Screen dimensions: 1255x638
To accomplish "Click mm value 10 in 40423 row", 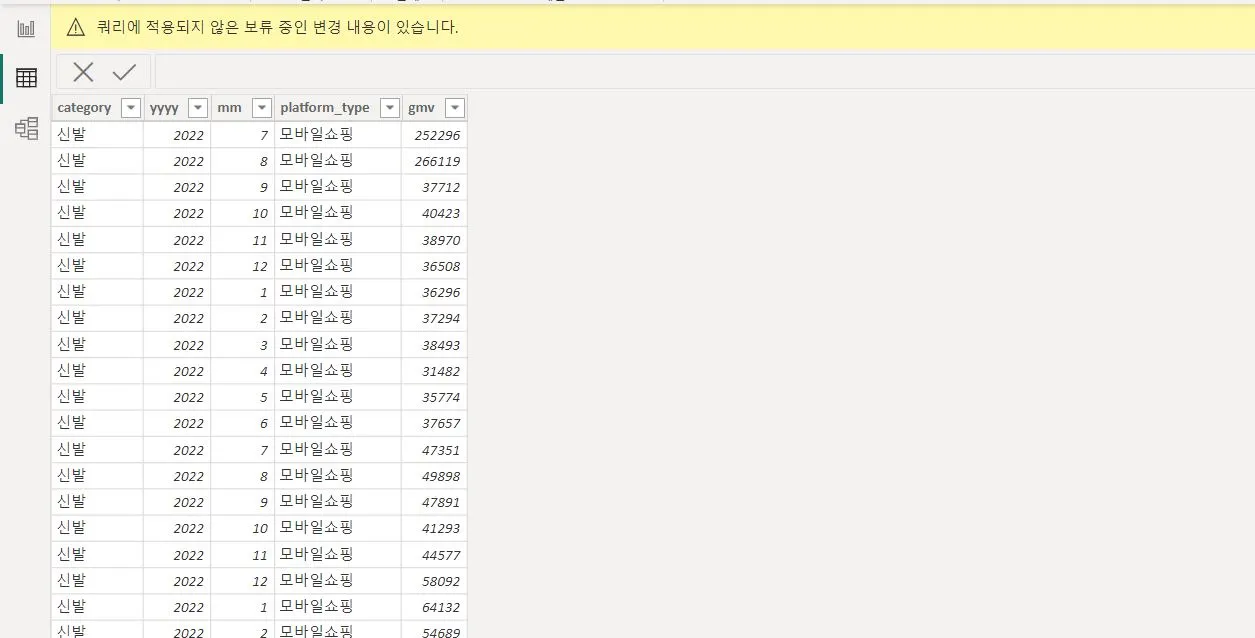I will click(x=260, y=213).
